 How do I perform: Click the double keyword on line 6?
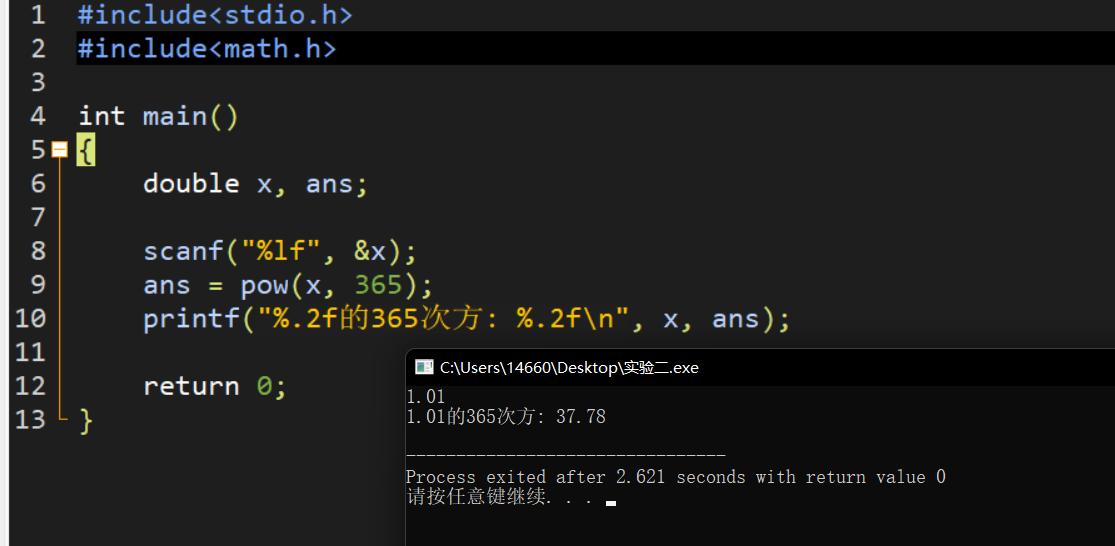pos(191,184)
